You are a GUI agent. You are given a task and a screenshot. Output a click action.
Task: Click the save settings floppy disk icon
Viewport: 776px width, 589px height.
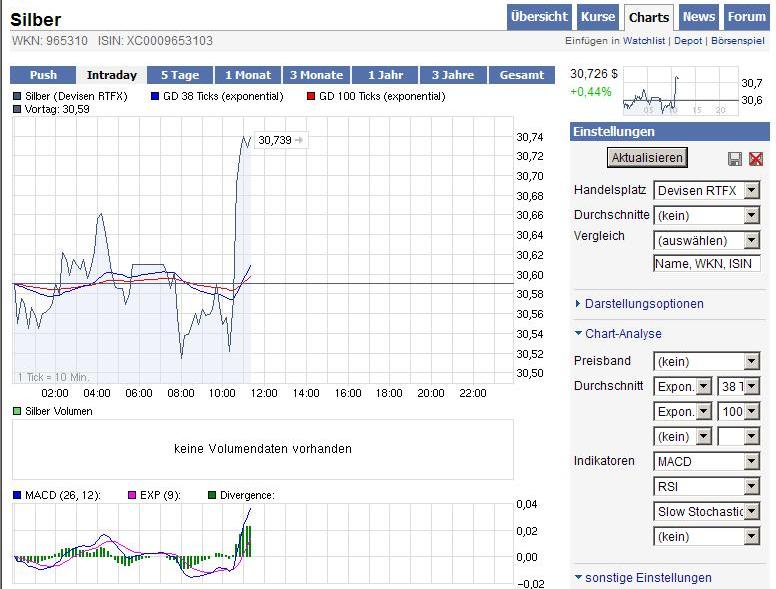click(735, 159)
